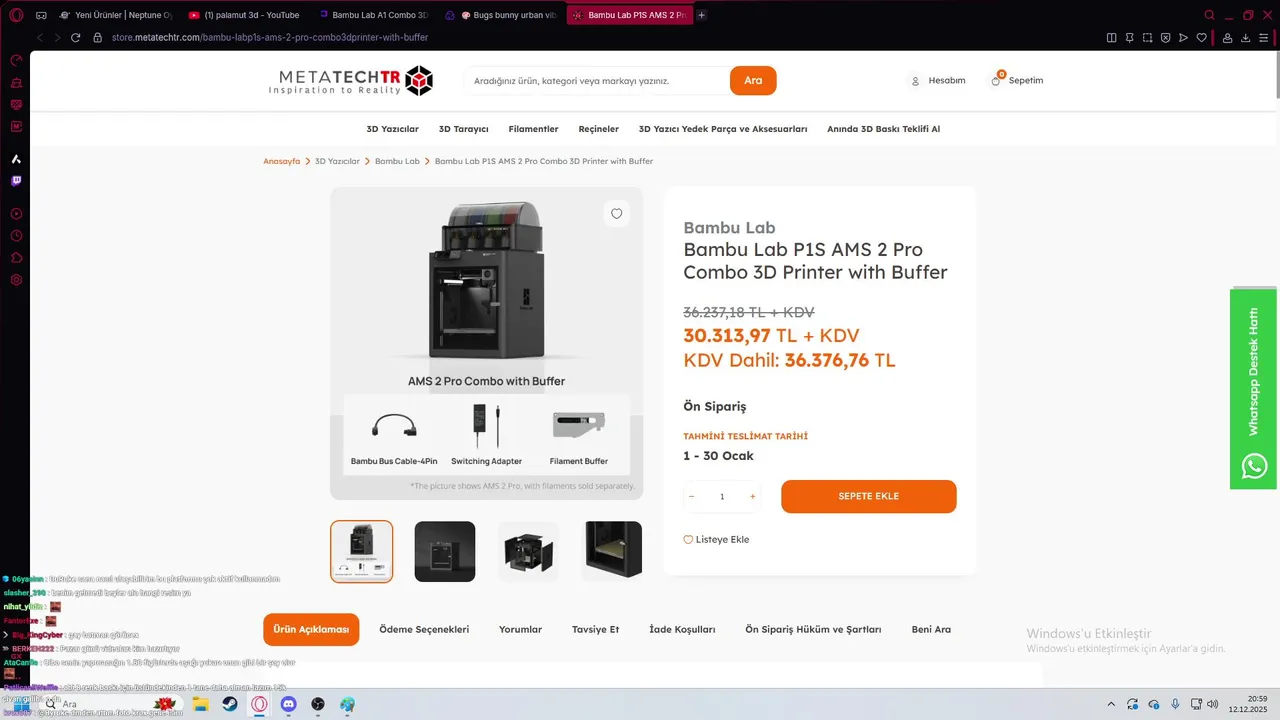
Task: Increase quantity with plus stepper
Action: (x=752, y=496)
